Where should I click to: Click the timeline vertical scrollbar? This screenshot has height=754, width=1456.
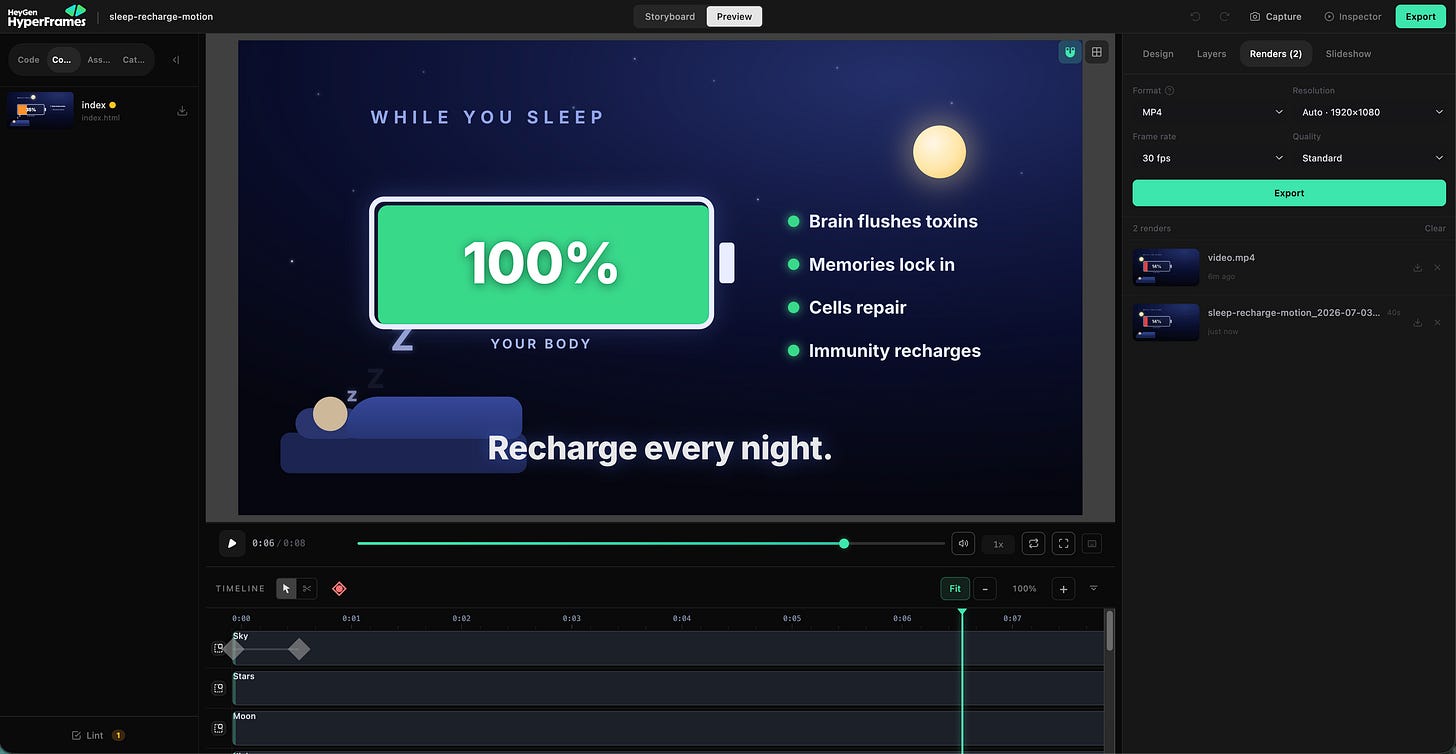tap(1109, 631)
